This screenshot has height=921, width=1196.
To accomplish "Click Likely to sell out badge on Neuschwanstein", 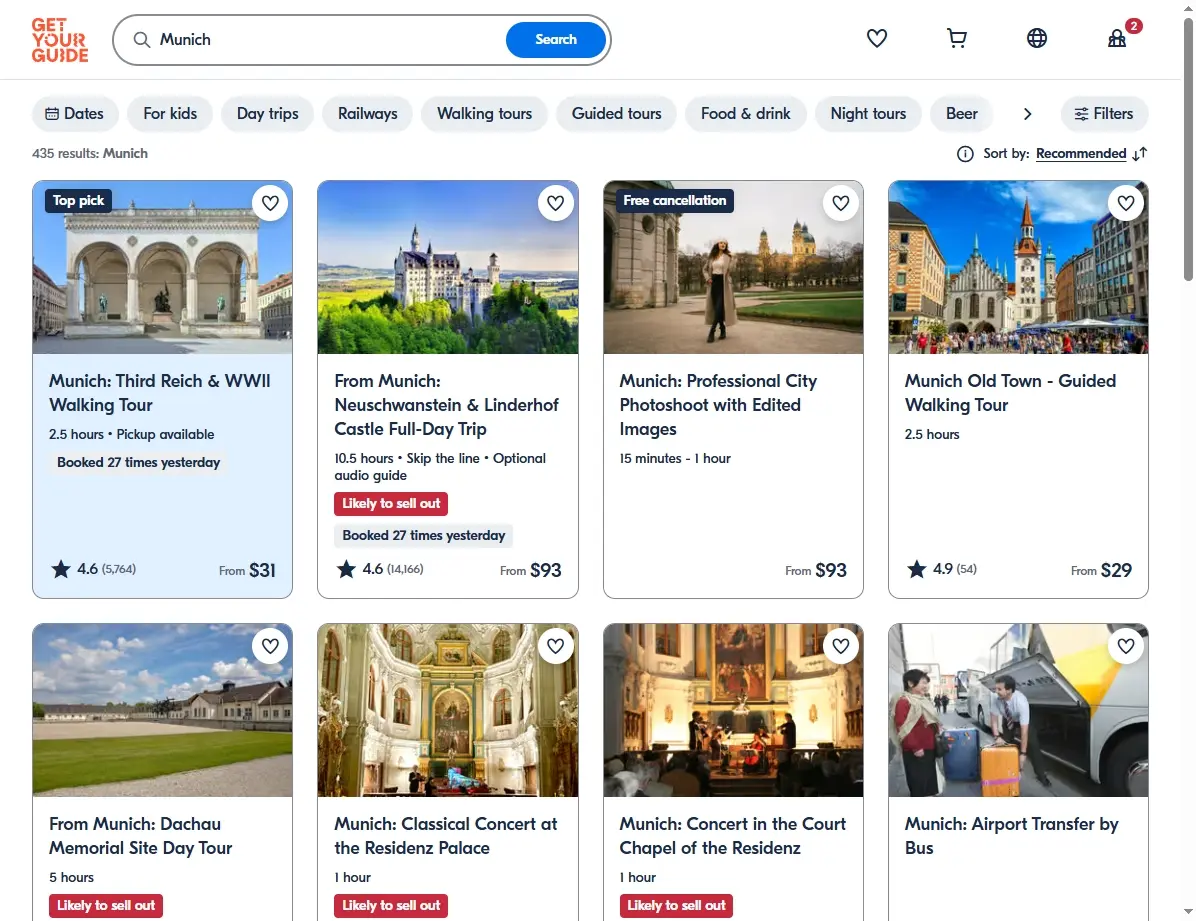I will [391, 504].
